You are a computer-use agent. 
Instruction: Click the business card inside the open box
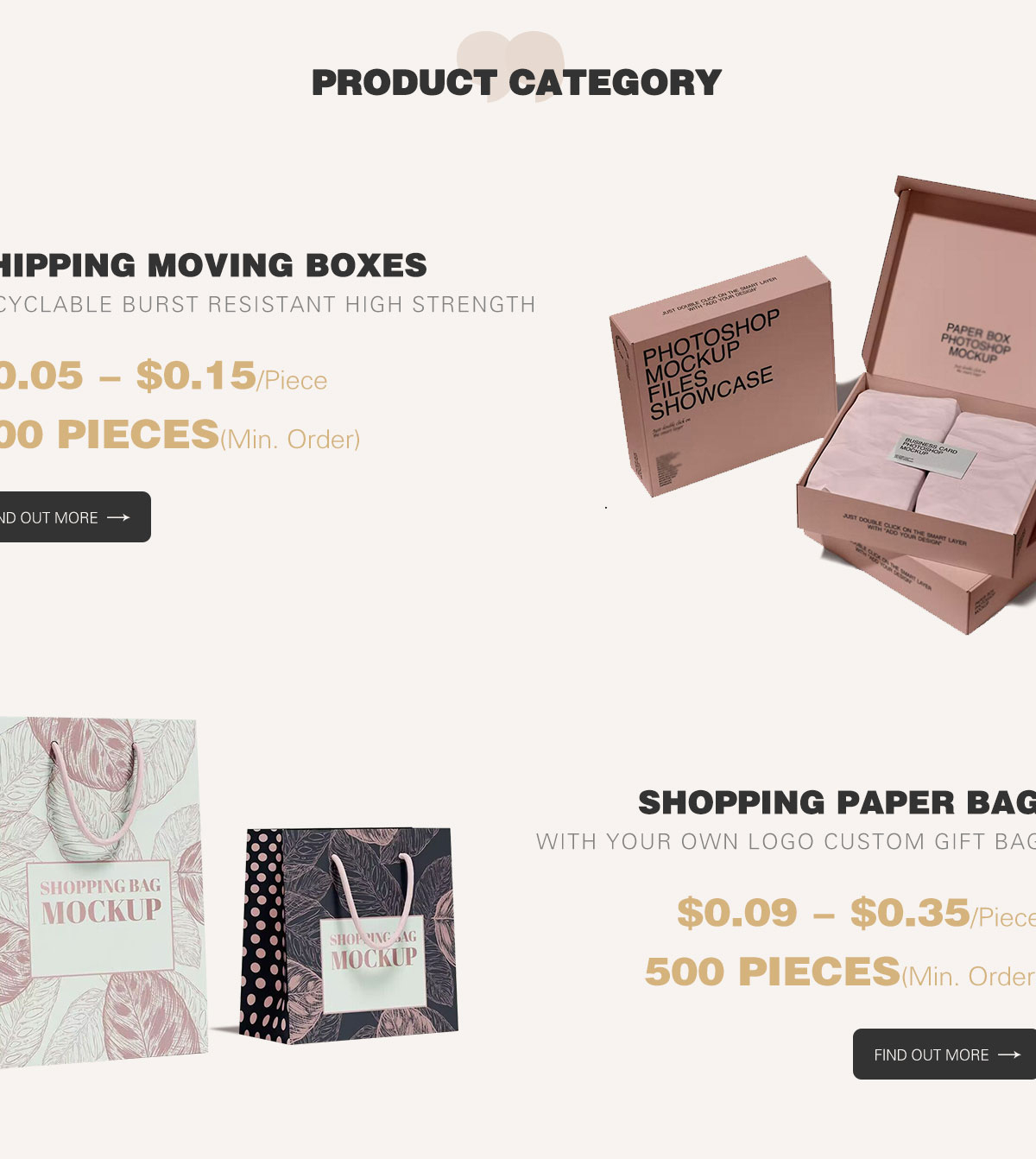[x=936, y=453]
